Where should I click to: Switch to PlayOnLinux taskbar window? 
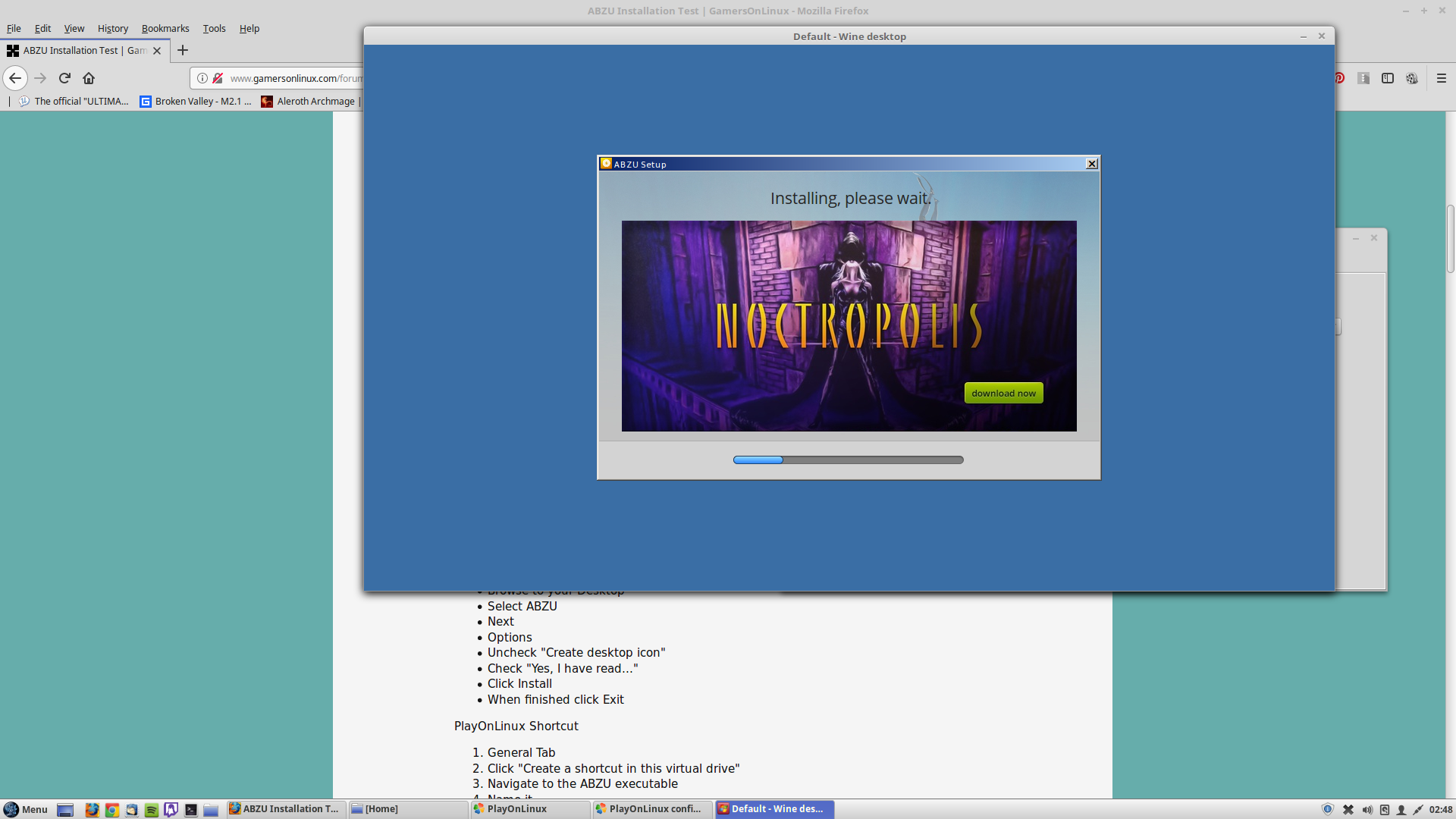[x=530, y=809]
